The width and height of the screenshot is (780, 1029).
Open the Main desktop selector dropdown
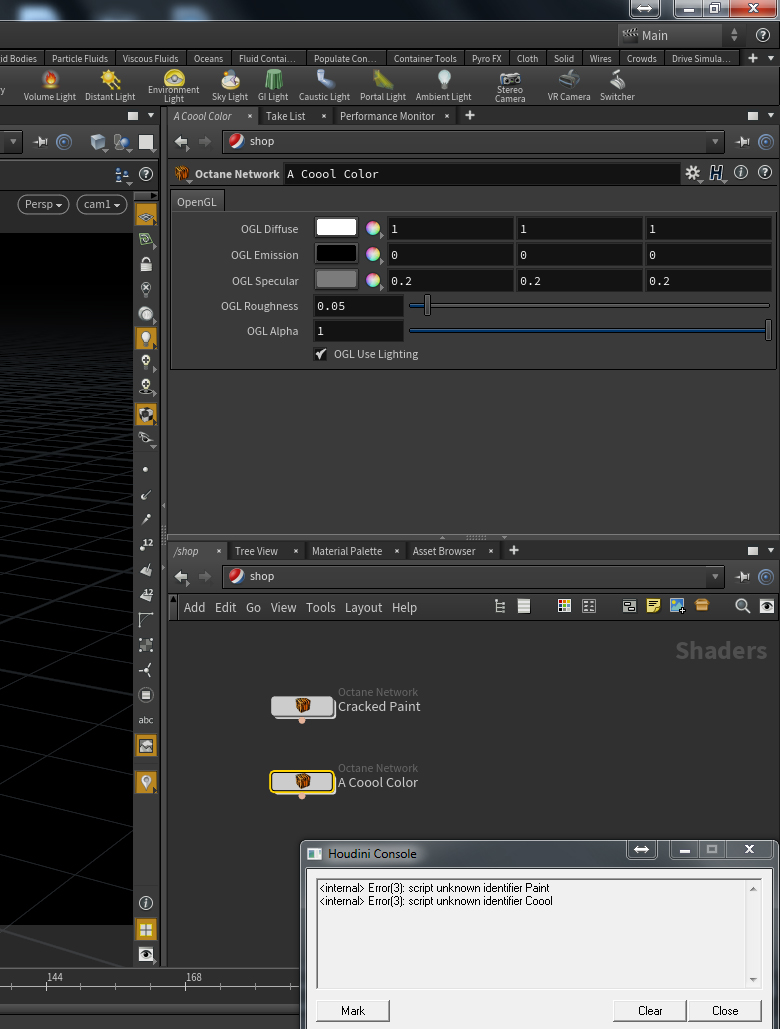click(x=680, y=35)
